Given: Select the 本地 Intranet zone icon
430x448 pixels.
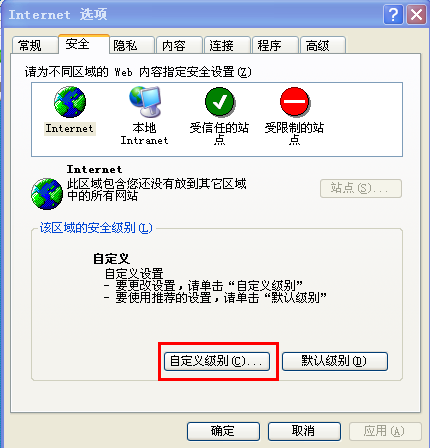Looking at the screenshot, I should (145, 102).
